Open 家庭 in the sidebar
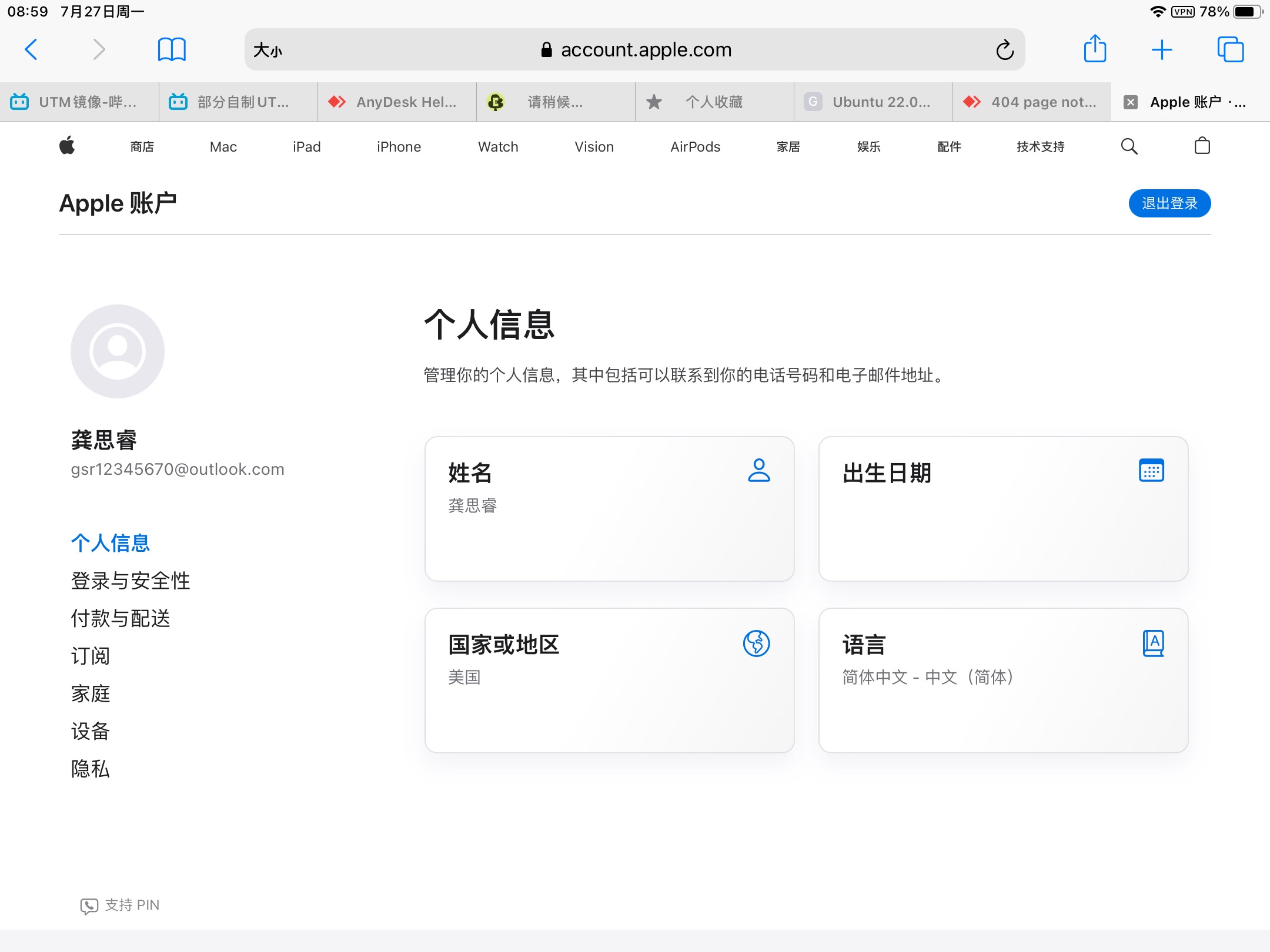The width and height of the screenshot is (1270, 952). coord(91,693)
